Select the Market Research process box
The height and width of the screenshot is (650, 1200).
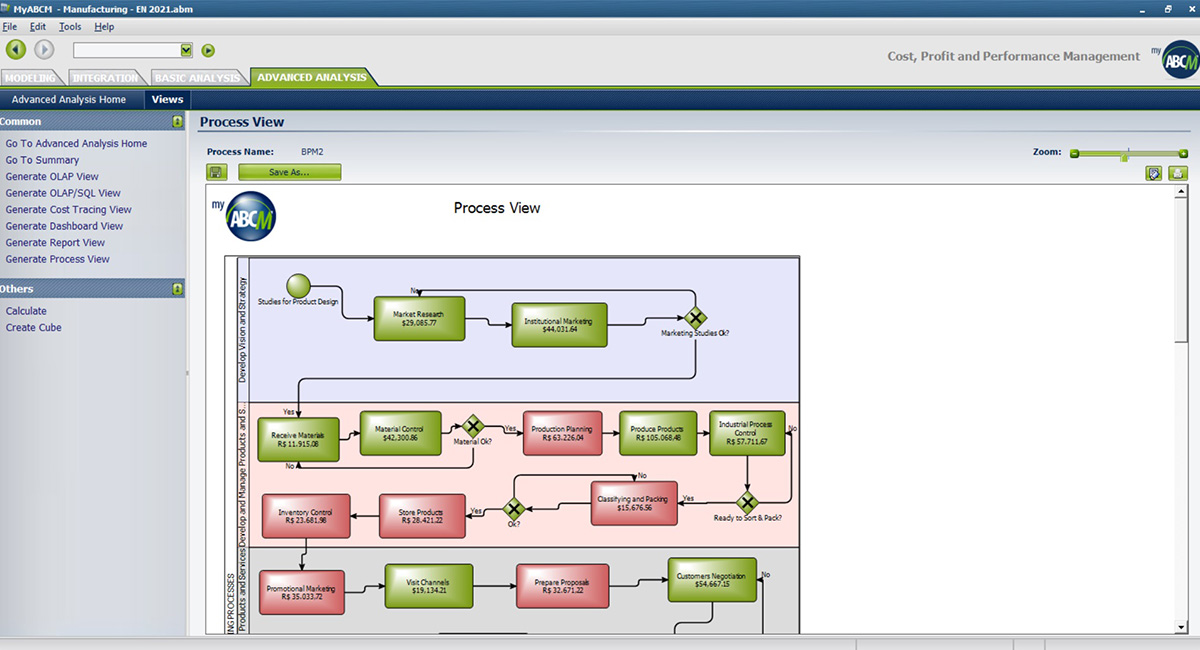click(x=420, y=318)
